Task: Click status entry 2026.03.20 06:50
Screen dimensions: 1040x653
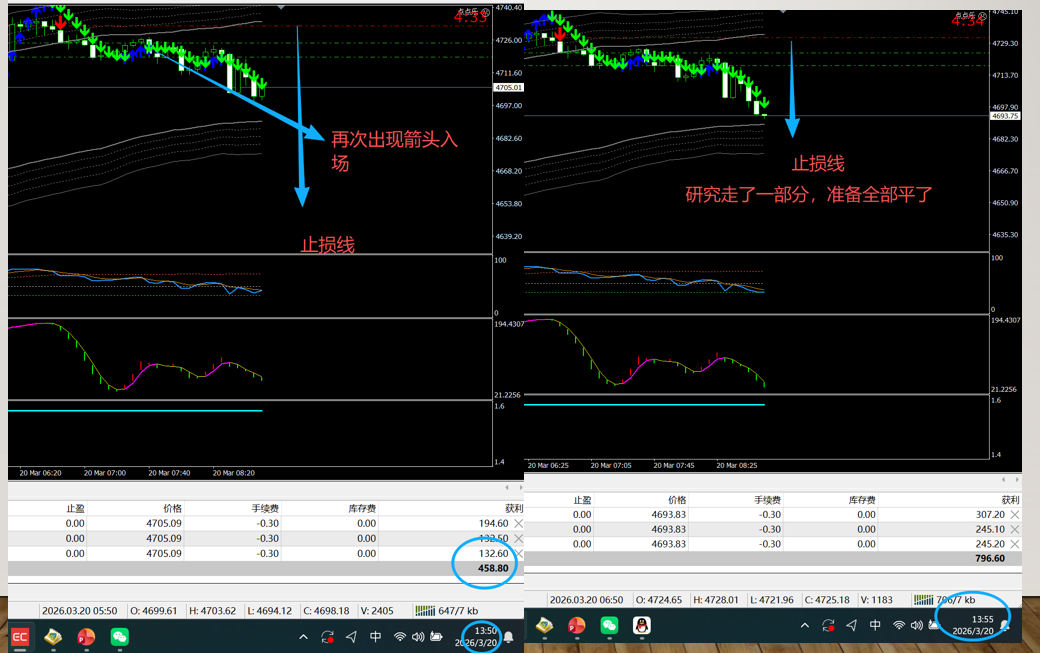Action: [x=586, y=599]
